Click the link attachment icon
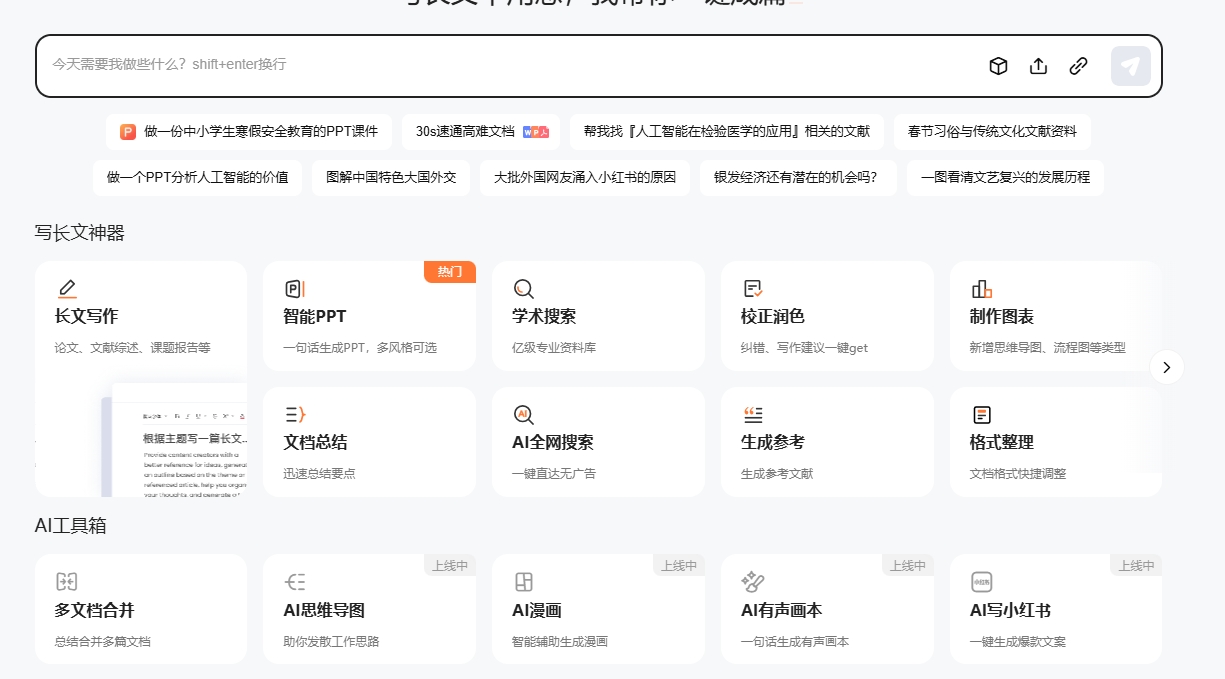Screen dimensions: 1225x679 pyautogui.click(x=1078, y=66)
